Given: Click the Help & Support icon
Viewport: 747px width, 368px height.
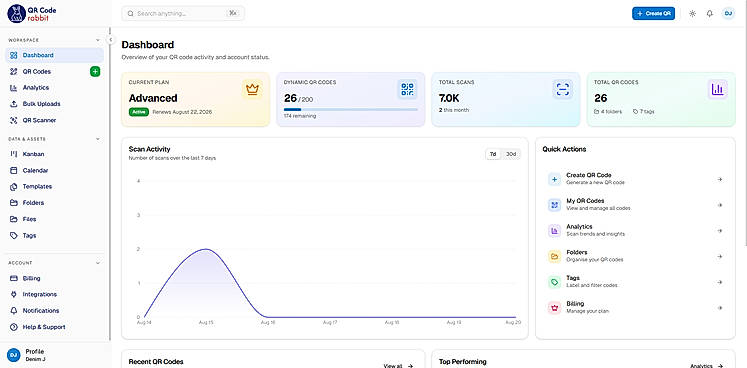Looking at the screenshot, I should pos(13,327).
